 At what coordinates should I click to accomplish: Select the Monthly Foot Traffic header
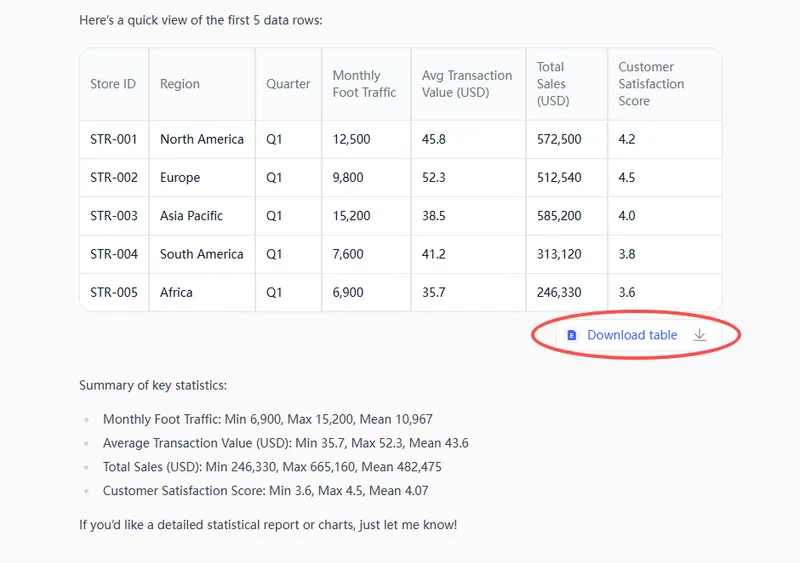click(364, 84)
